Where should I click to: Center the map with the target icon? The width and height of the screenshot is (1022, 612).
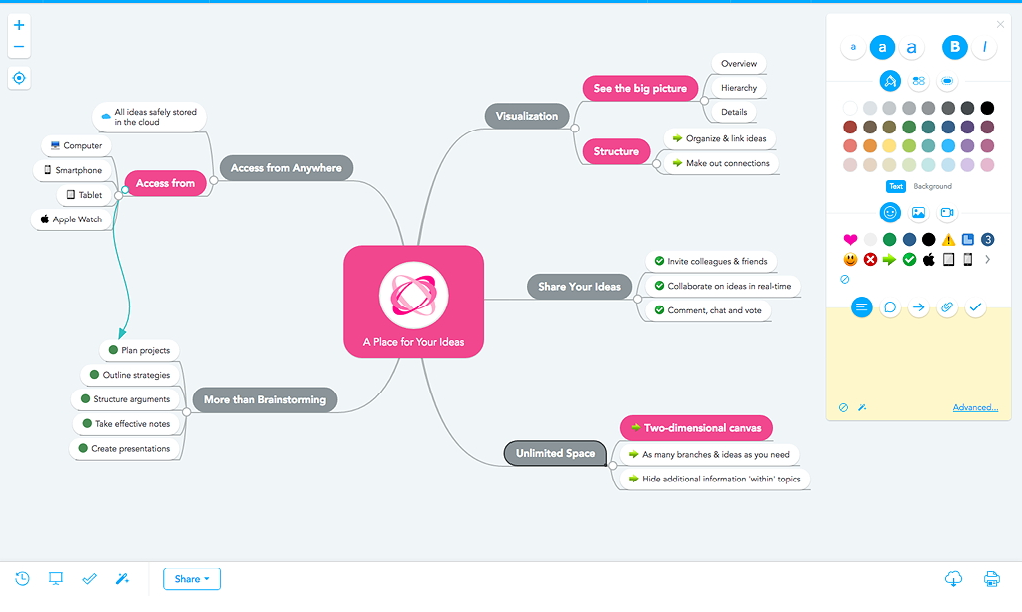coord(19,78)
